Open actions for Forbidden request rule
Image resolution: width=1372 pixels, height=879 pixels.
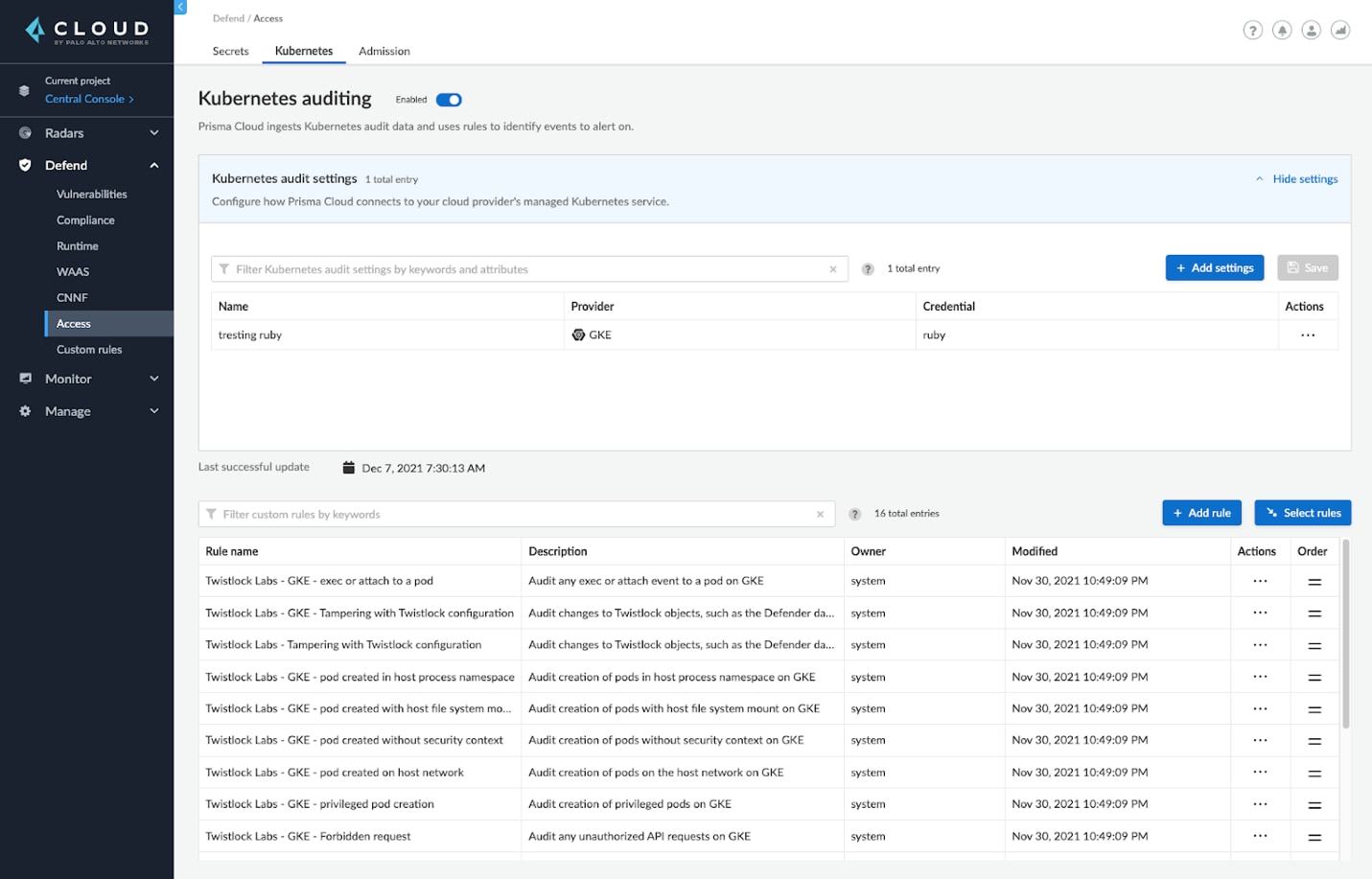[x=1260, y=836]
